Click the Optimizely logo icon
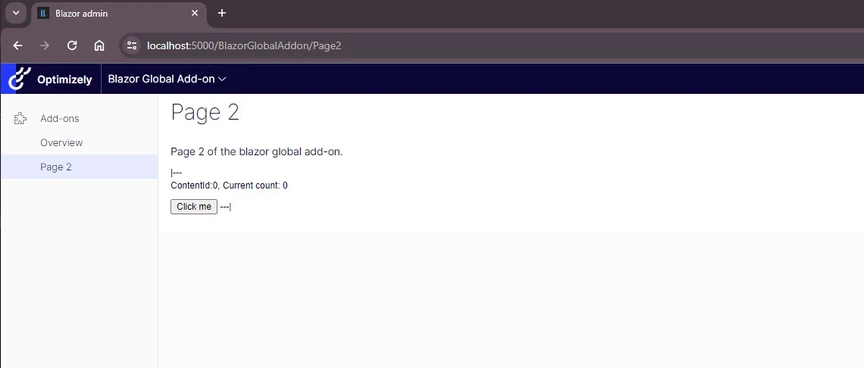The image size is (864, 368). click(x=19, y=79)
